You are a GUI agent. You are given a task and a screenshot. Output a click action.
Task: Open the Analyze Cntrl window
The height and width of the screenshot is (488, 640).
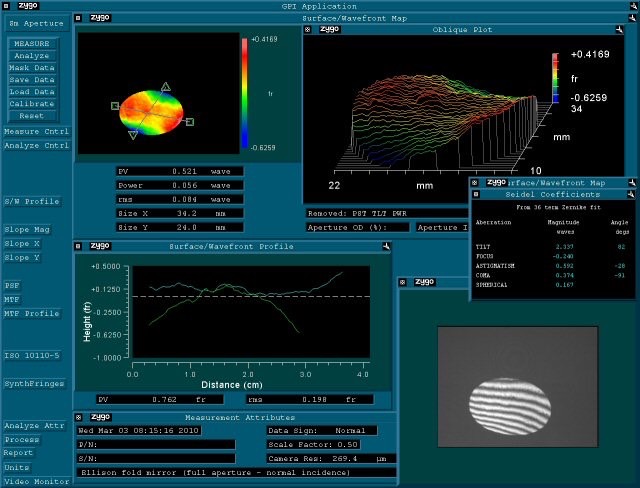[x=36, y=146]
